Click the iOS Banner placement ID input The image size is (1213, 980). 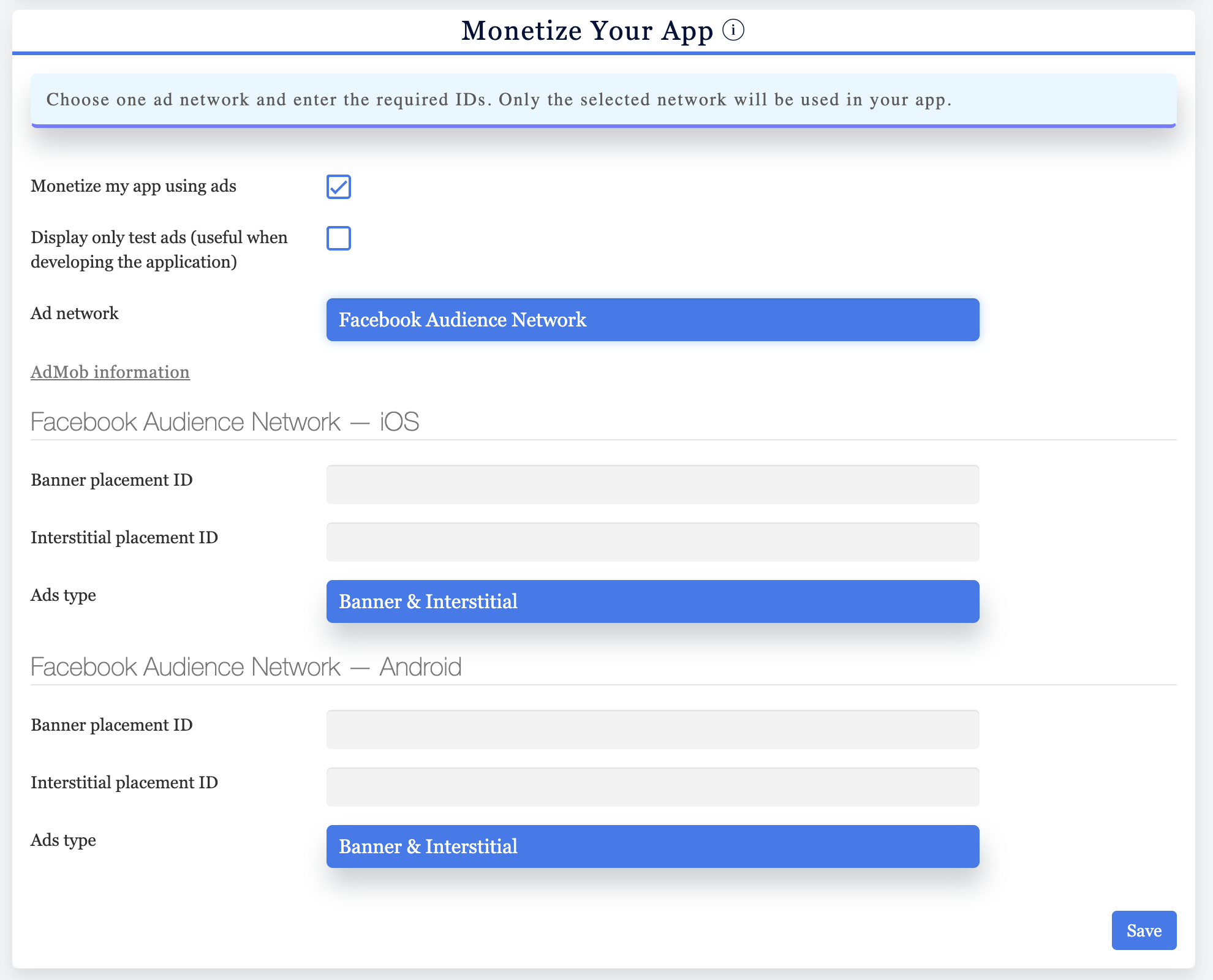(x=652, y=484)
